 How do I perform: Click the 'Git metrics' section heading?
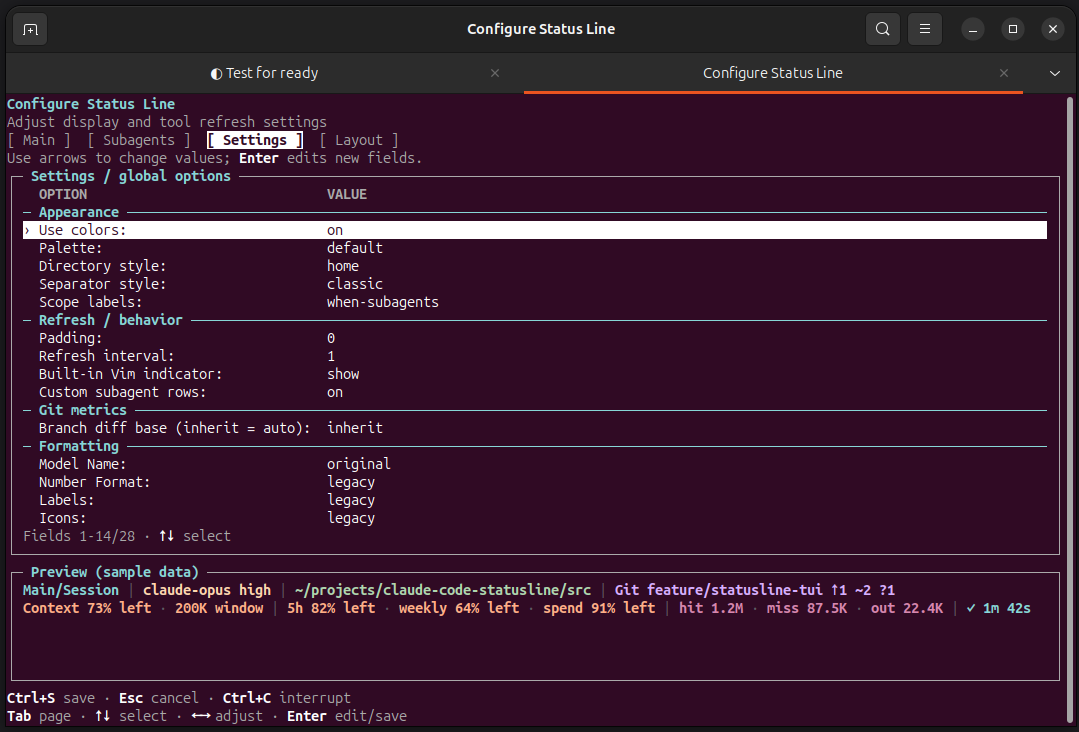pos(83,410)
